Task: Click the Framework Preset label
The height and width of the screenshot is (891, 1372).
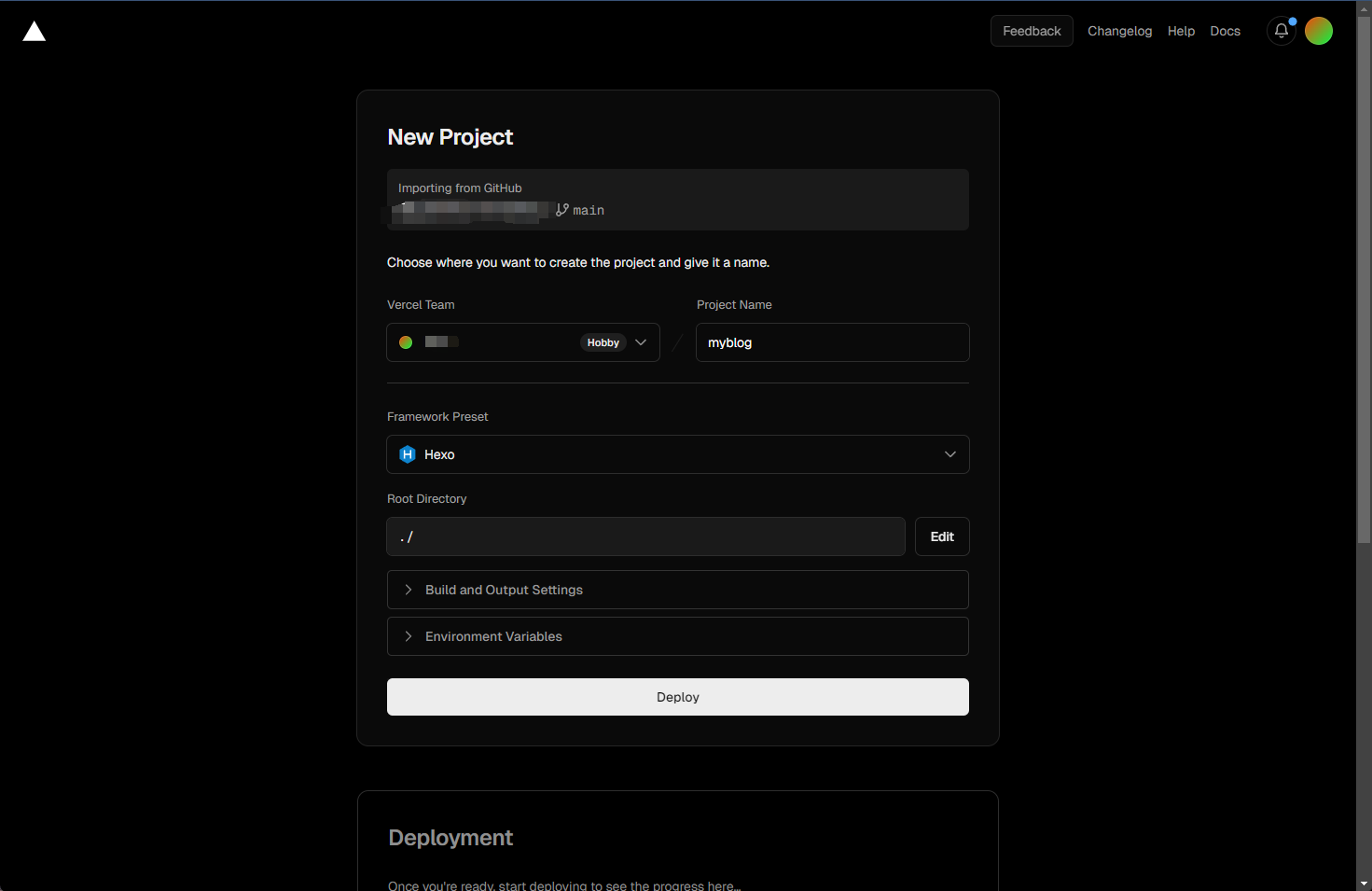Action: pyautogui.click(x=437, y=416)
